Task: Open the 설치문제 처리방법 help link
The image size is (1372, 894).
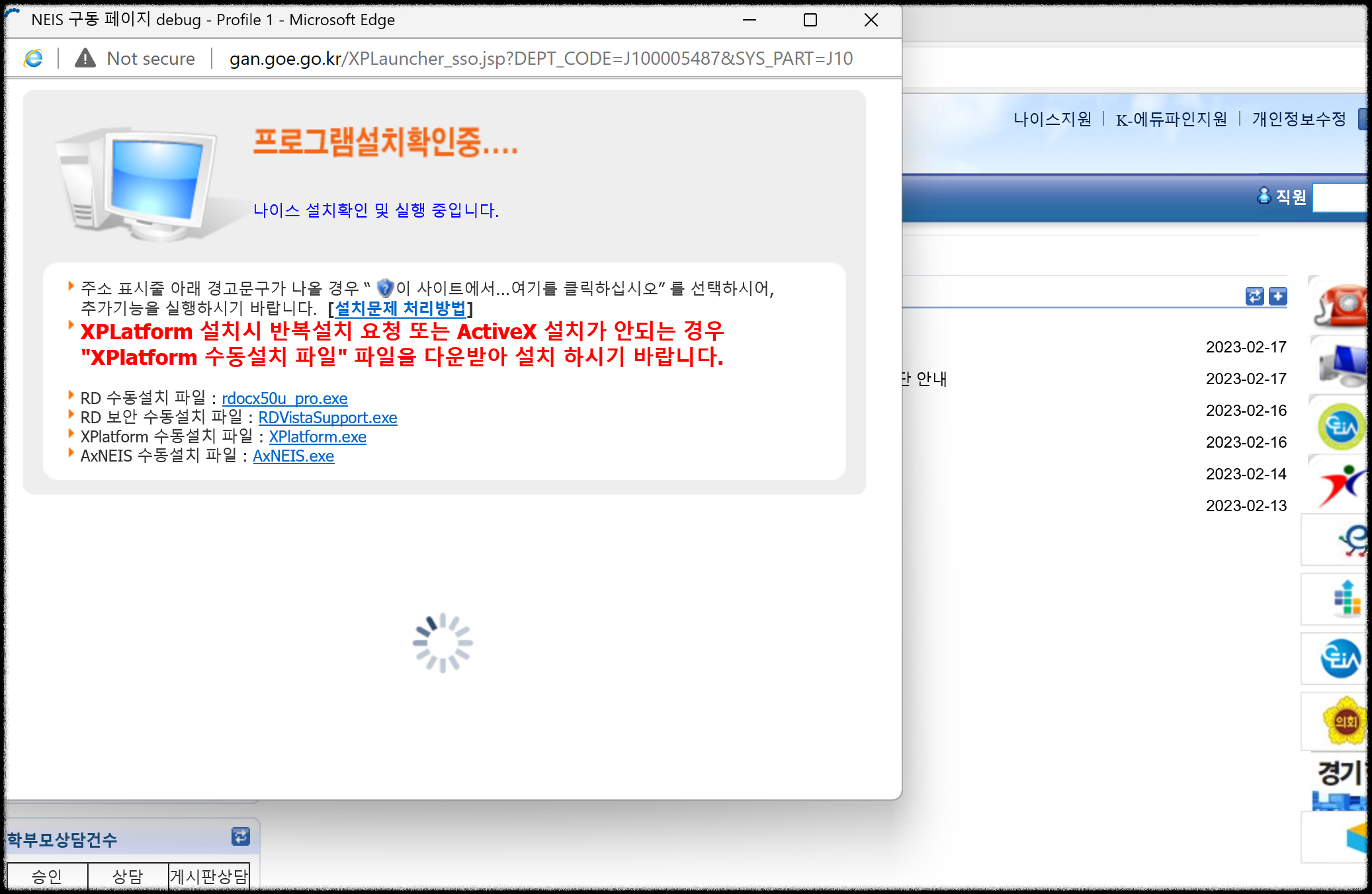Action: (400, 308)
